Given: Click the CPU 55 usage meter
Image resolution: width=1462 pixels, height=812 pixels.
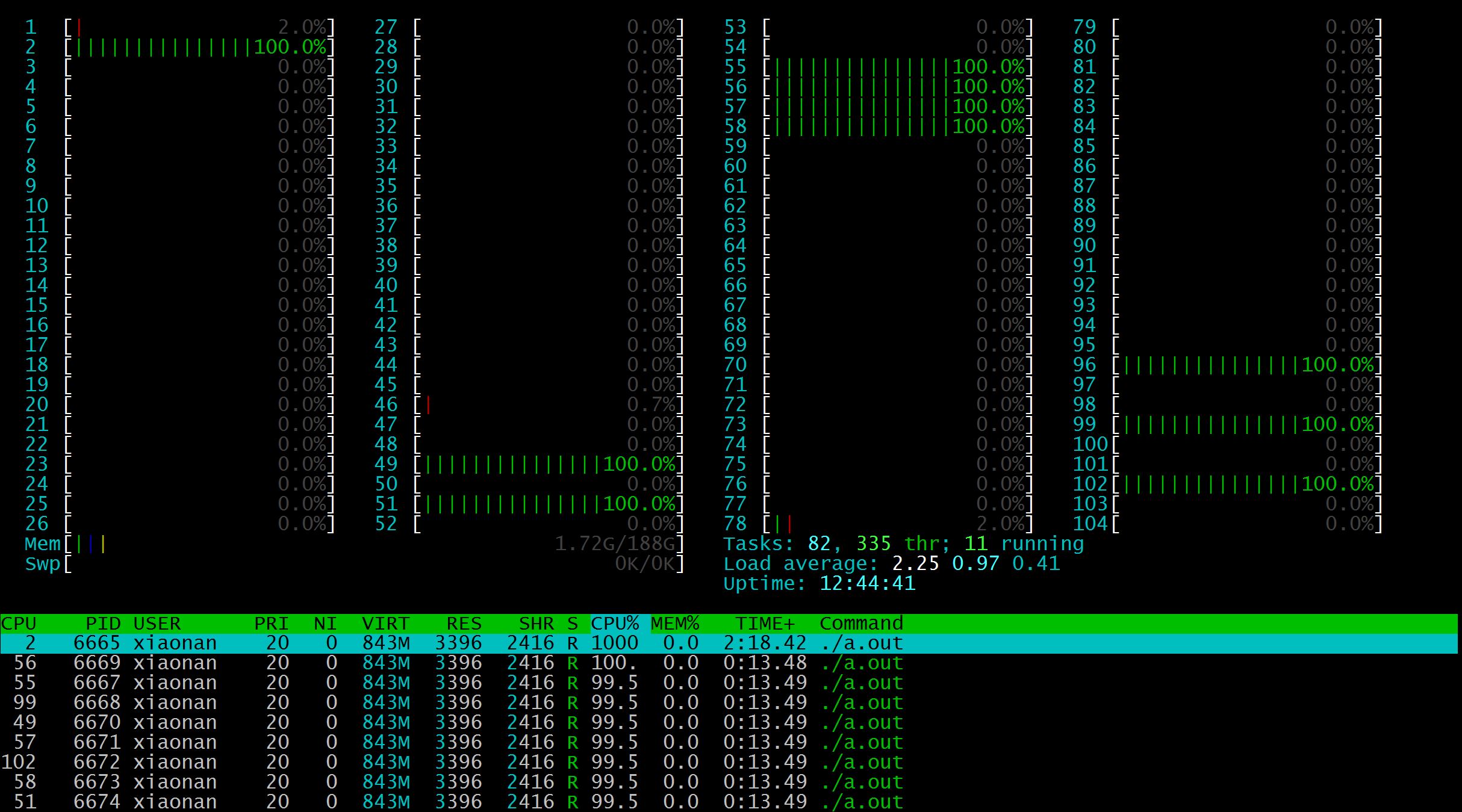Looking at the screenshot, I should pos(897,67).
